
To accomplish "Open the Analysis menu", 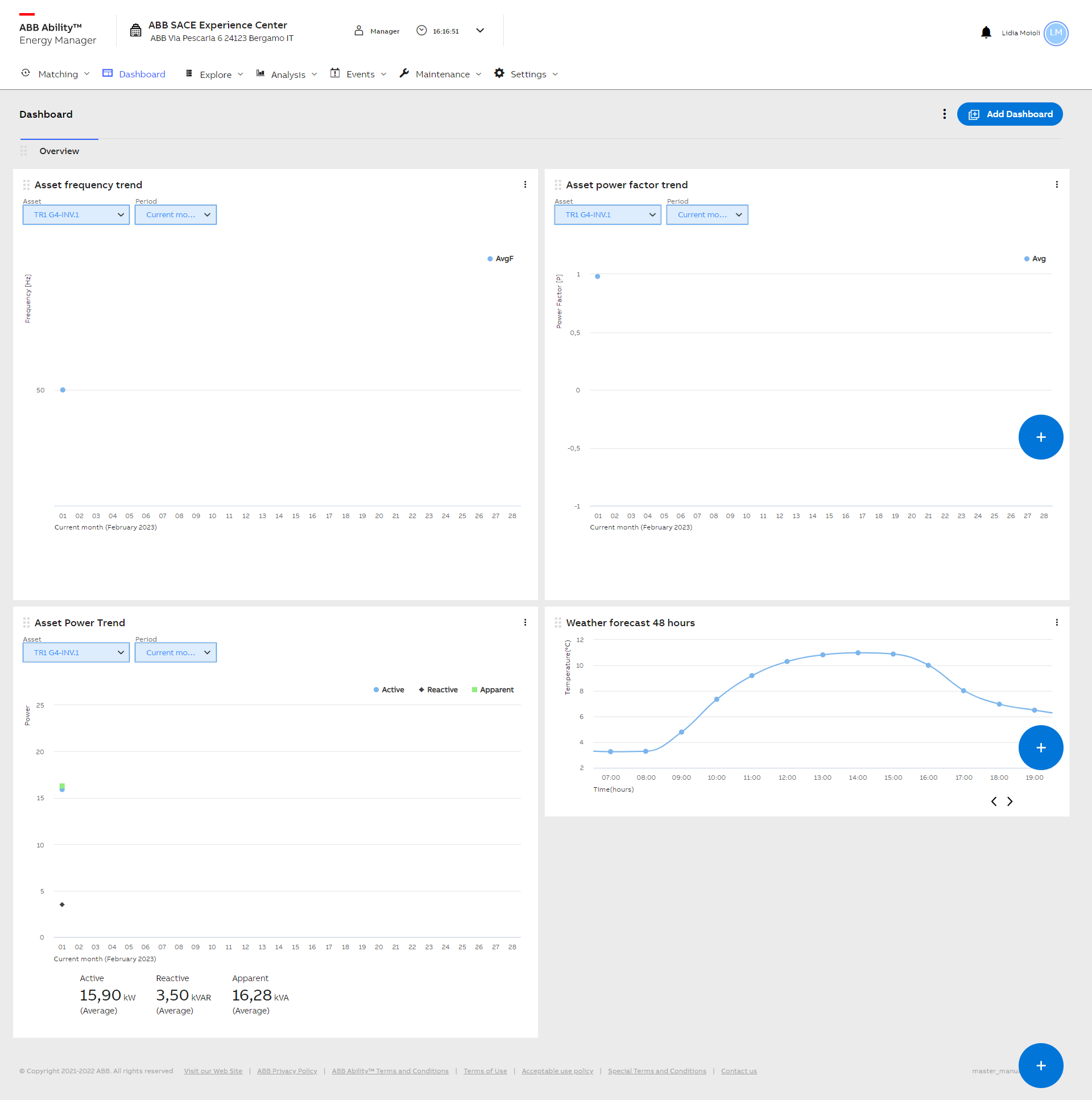I will 287,74.
